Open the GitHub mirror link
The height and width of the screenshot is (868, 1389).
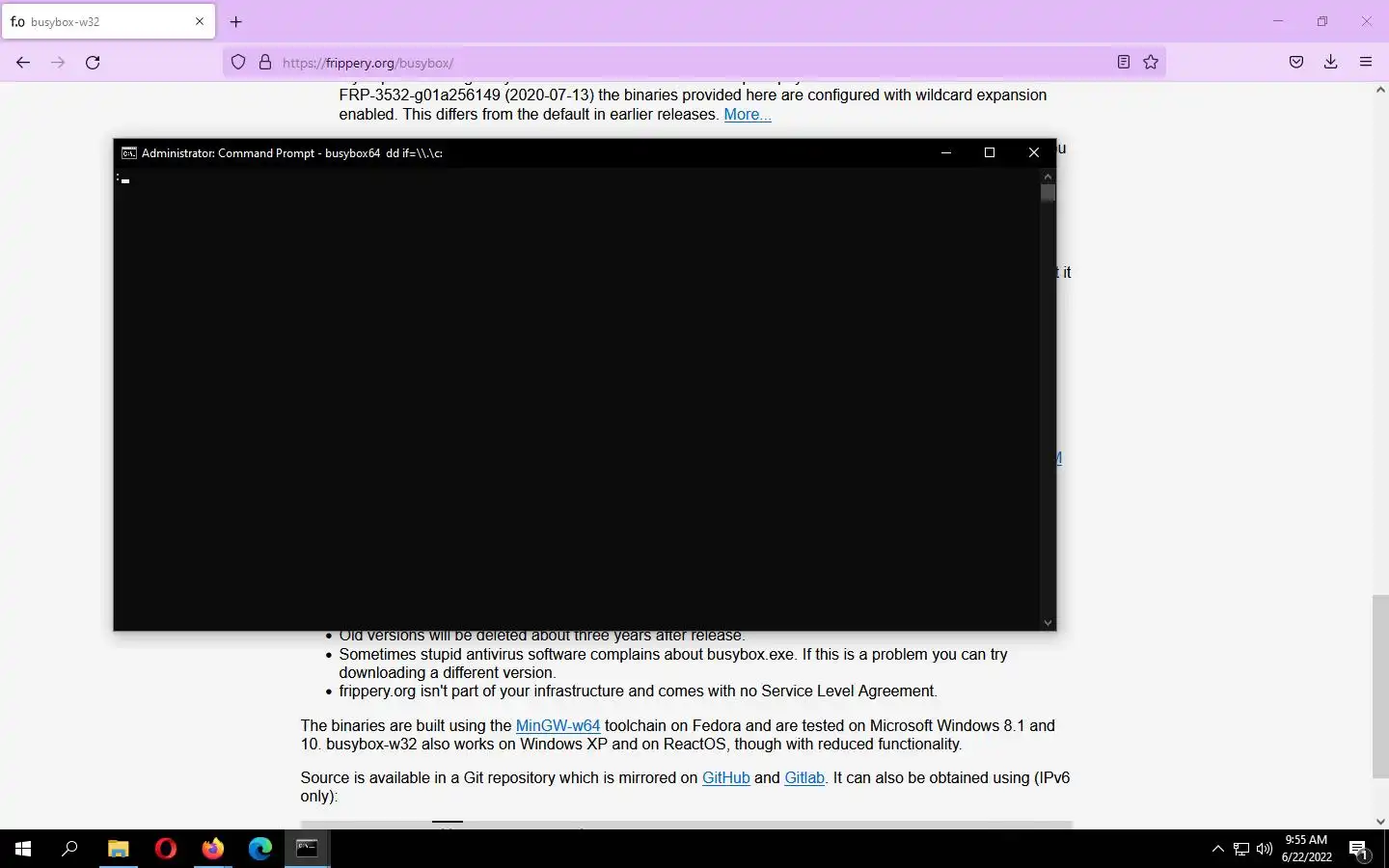coord(725,777)
